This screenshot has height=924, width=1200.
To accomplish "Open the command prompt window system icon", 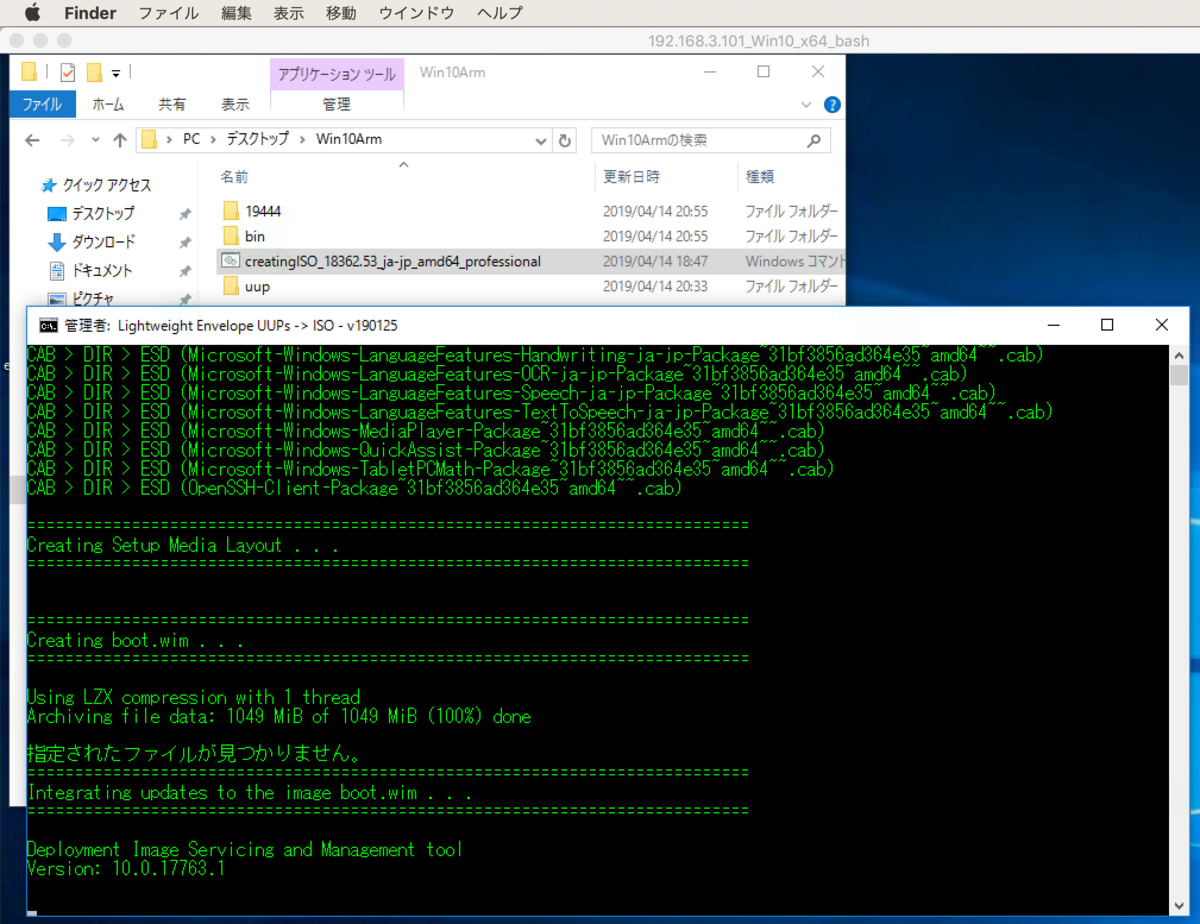I will pos(47,325).
